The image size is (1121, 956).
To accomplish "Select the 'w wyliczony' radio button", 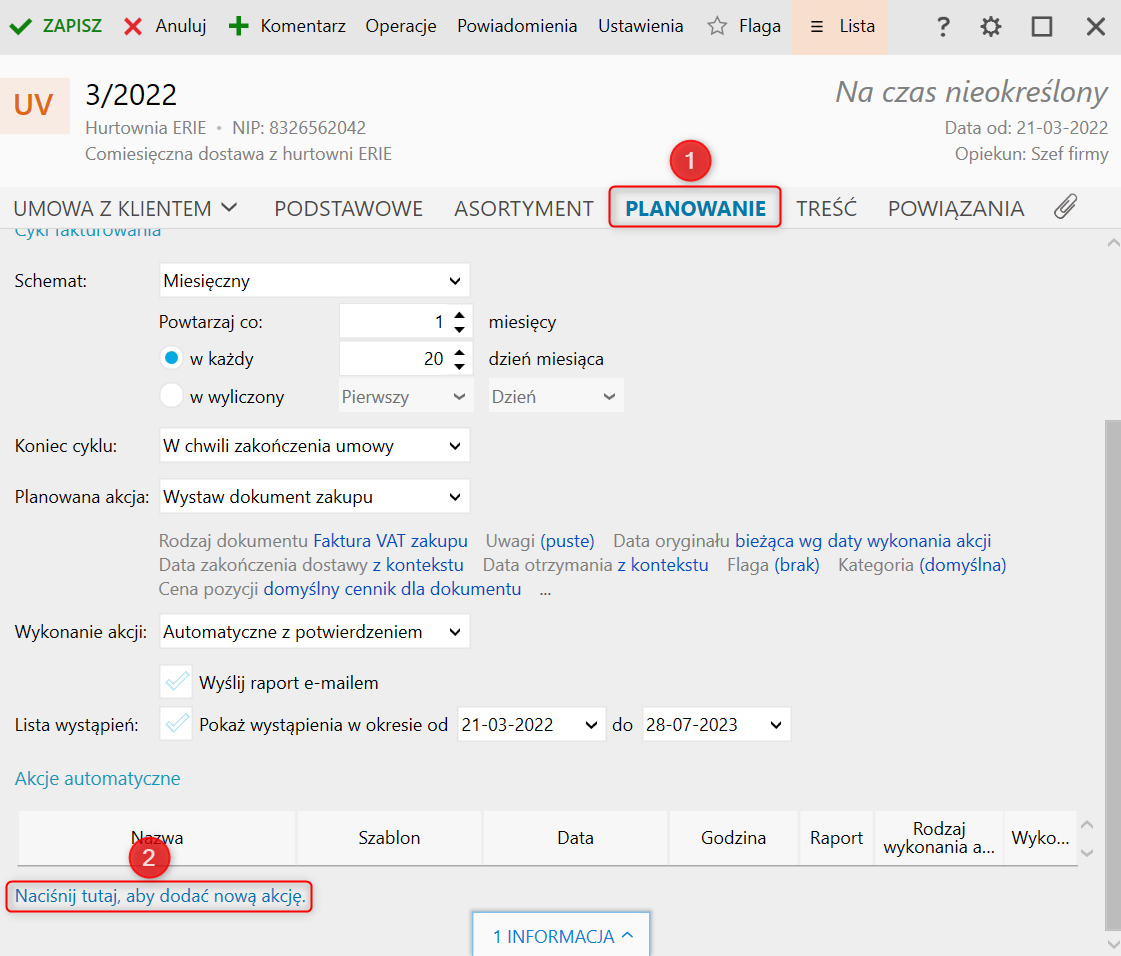I will pyautogui.click(x=172, y=395).
